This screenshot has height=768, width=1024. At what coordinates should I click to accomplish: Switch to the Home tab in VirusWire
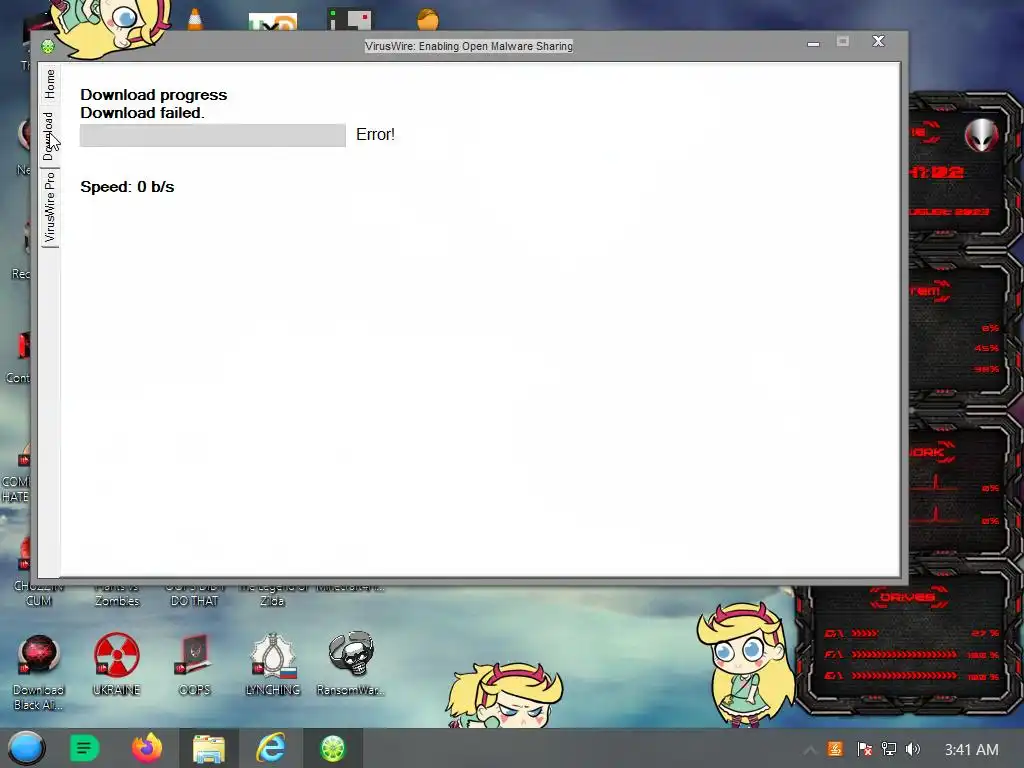[x=50, y=84]
